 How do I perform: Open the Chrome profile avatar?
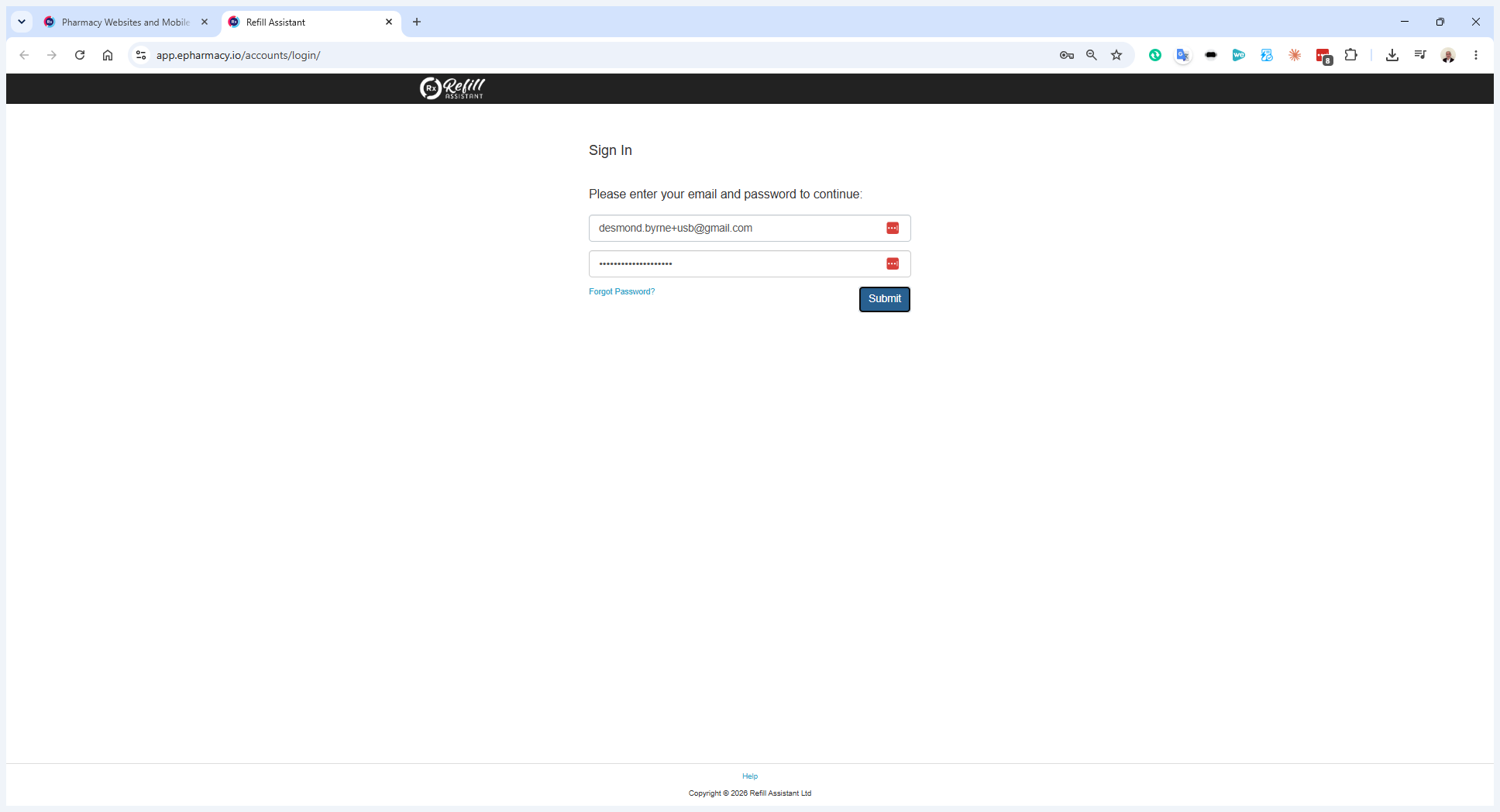[x=1448, y=55]
